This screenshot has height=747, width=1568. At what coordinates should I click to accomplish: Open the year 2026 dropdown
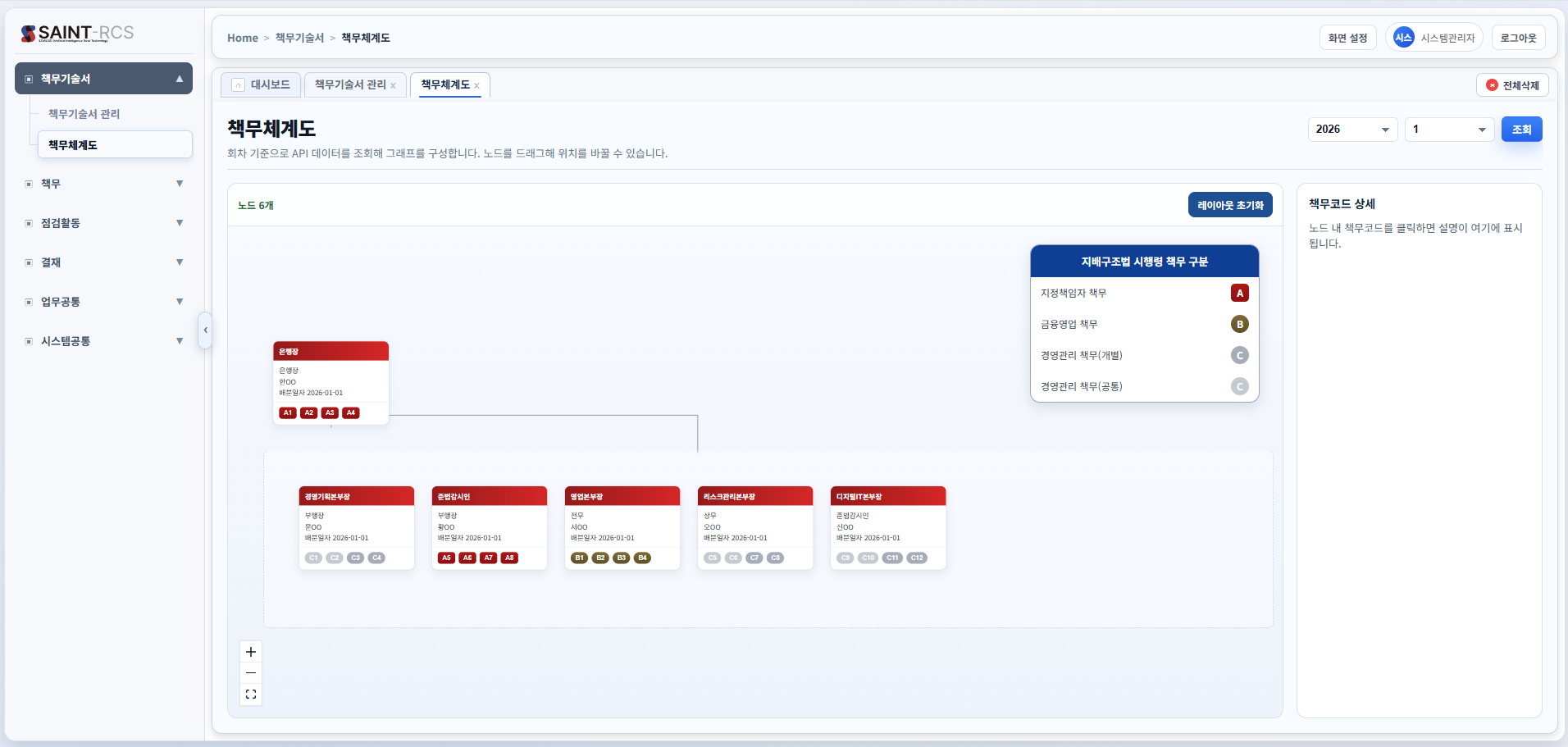(1352, 130)
